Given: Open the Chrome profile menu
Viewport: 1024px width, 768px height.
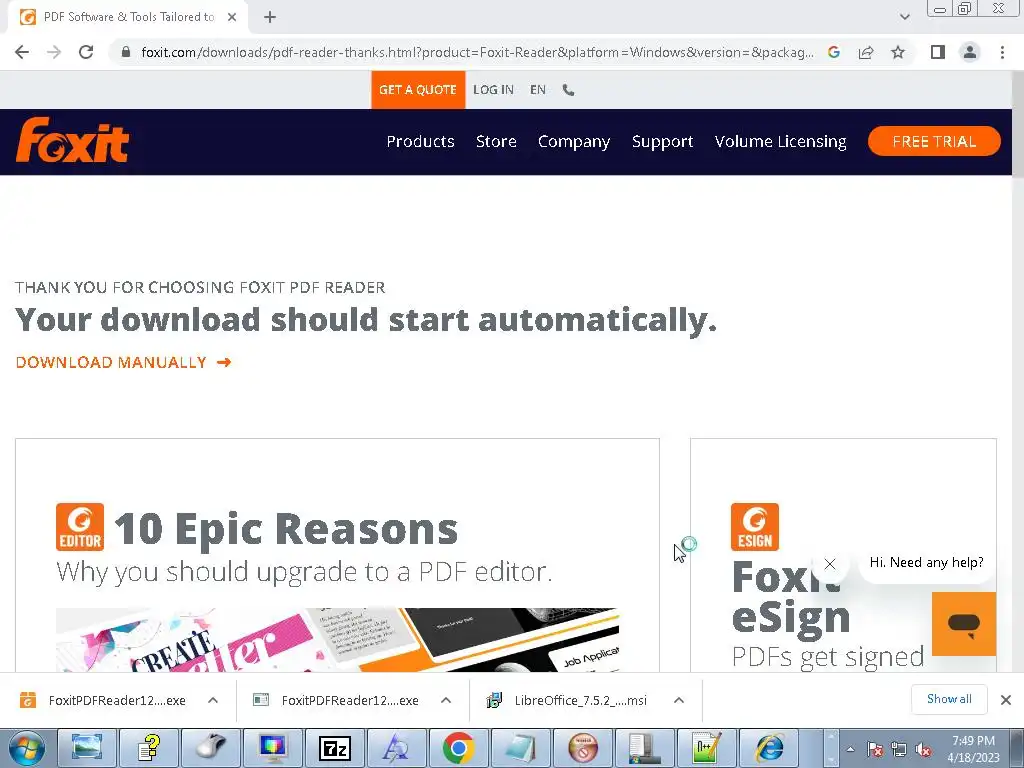Looking at the screenshot, I should coord(970,52).
